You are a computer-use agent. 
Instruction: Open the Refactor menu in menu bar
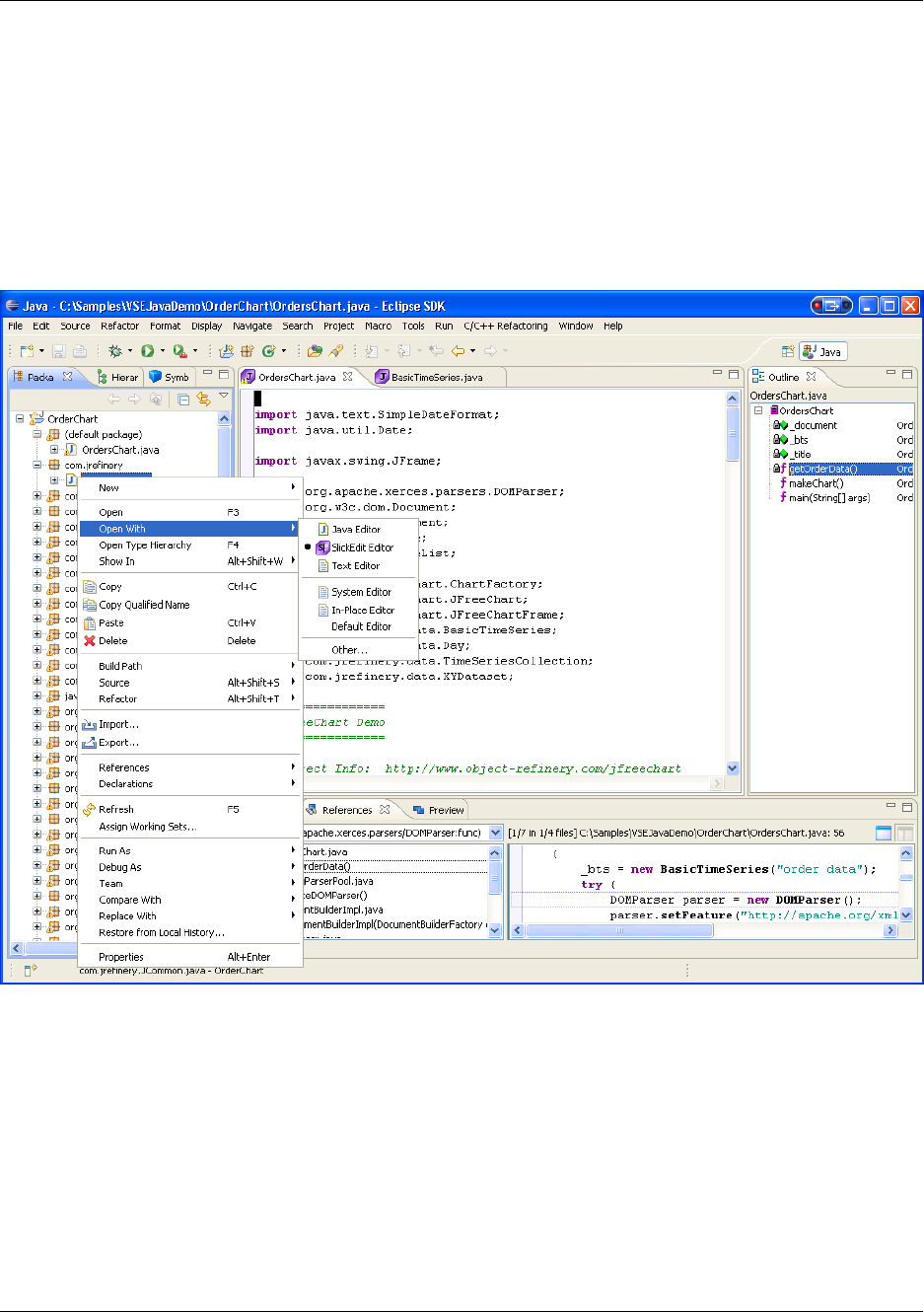pos(119,326)
